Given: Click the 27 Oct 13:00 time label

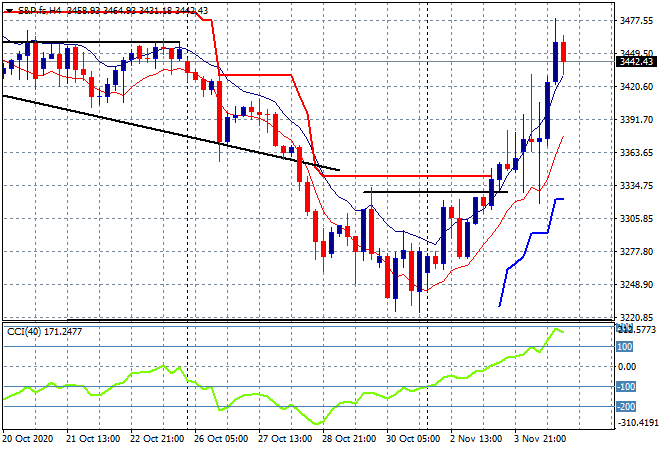Looking at the screenshot, I should [285, 439].
